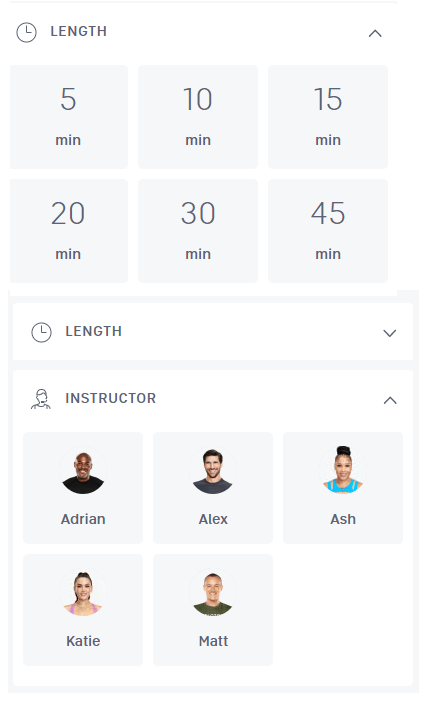This screenshot has height=705, width=433.
Task: Choose Matt's profile photo
Action: 213,592
